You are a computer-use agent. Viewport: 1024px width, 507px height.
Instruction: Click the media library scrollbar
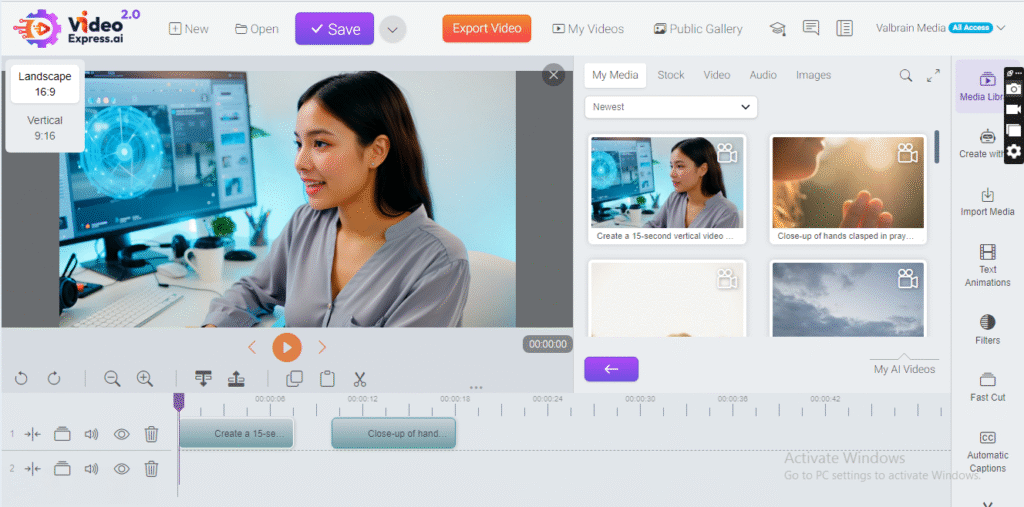[937, 146]
